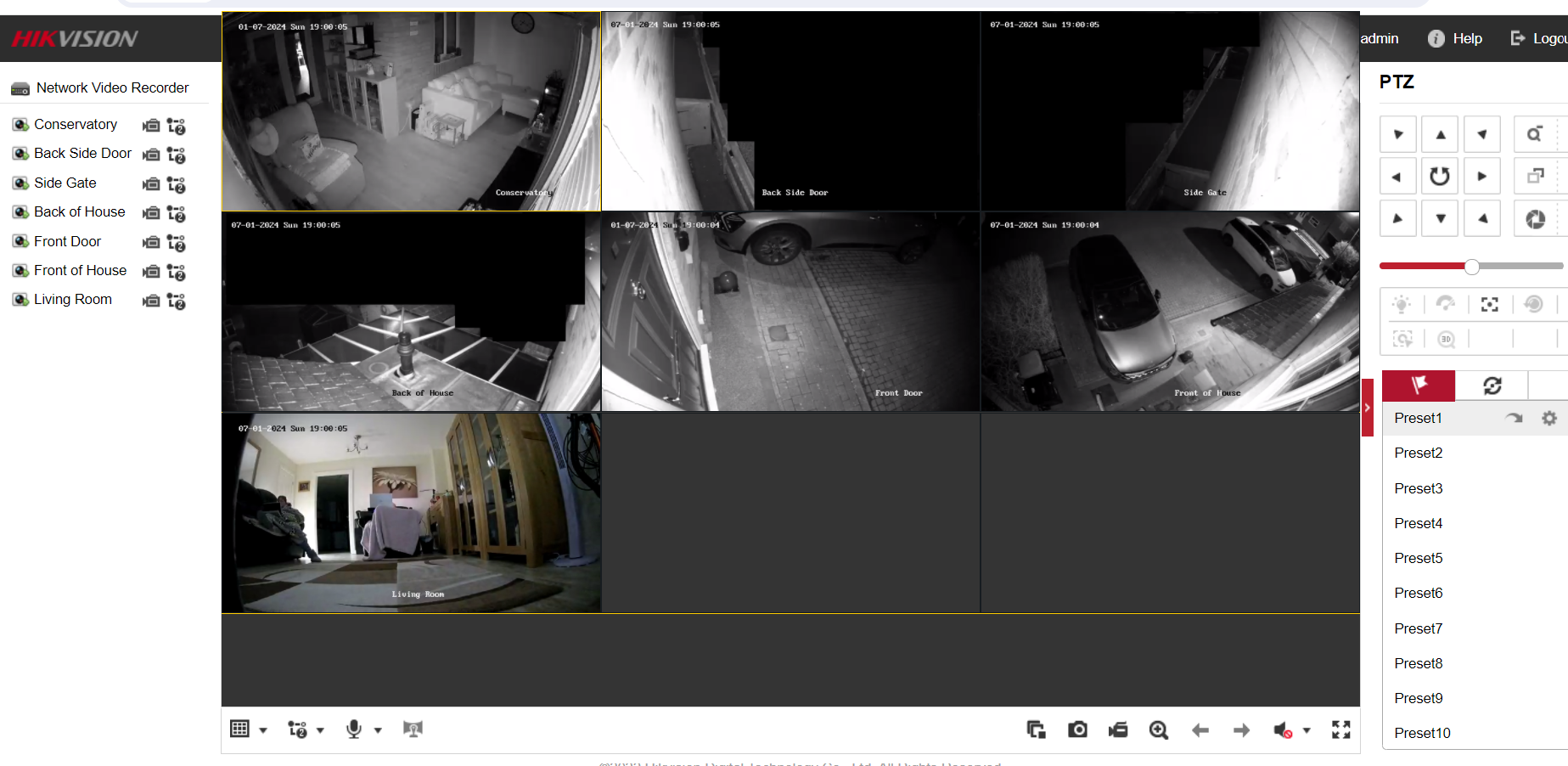Start manual recording via the record icon
Image resolution: width=1568 pixels, height=766 pixels.
coord(1118,729)
